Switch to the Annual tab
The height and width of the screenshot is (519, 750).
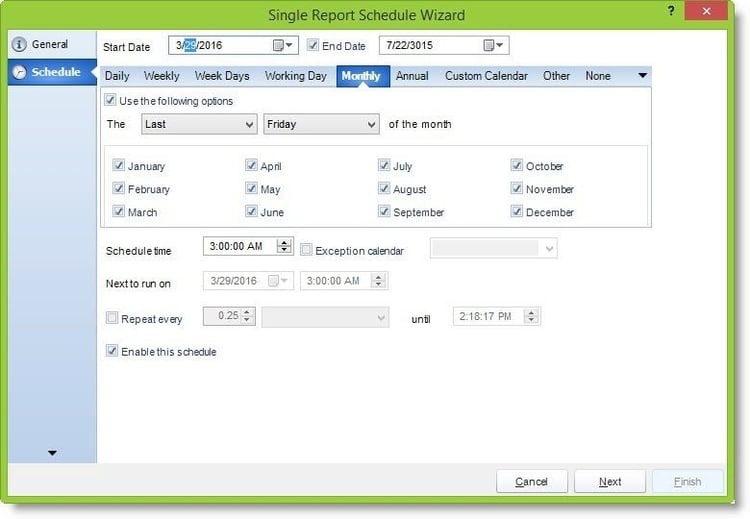[412, 76]
